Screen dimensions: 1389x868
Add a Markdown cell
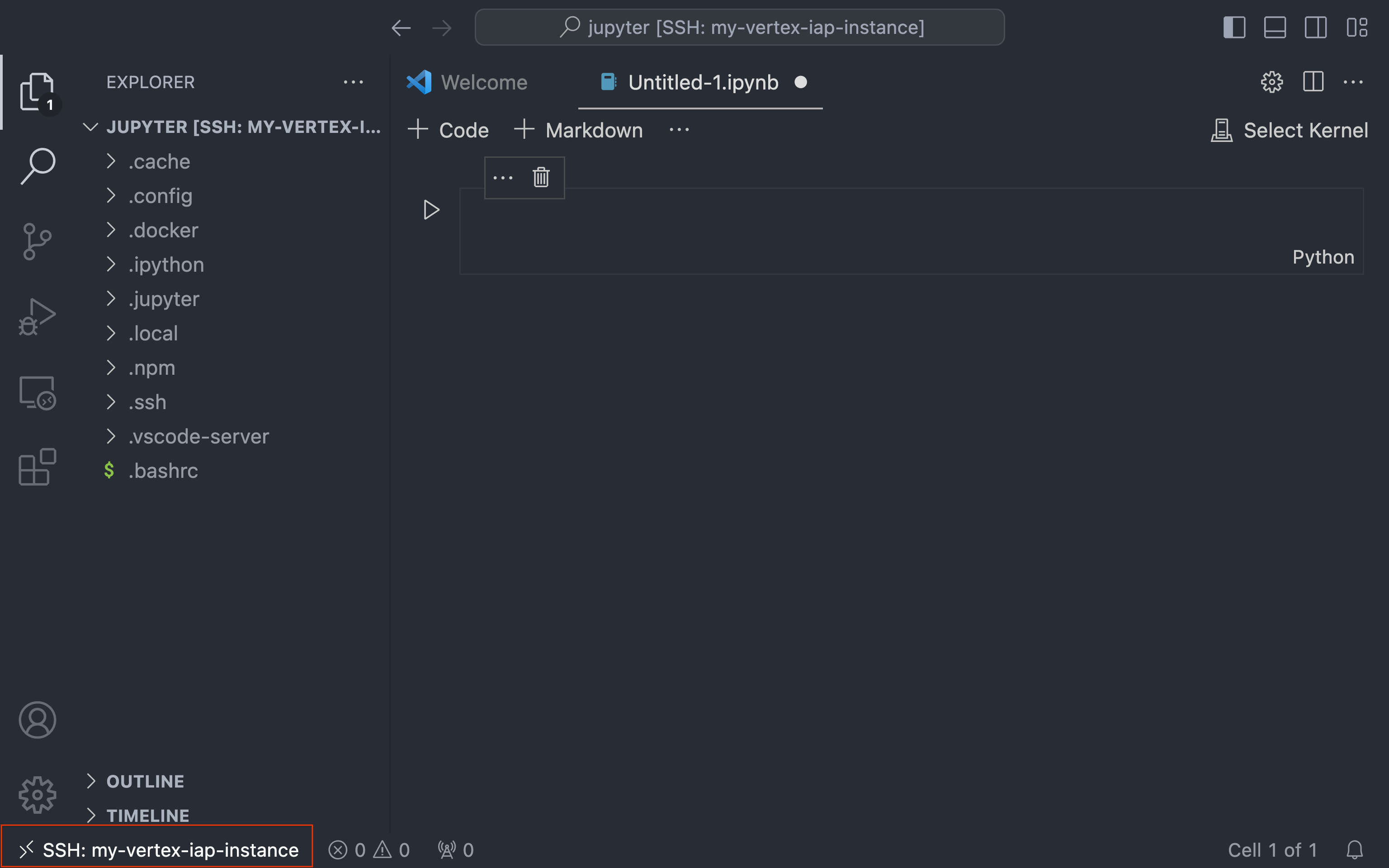579,130
